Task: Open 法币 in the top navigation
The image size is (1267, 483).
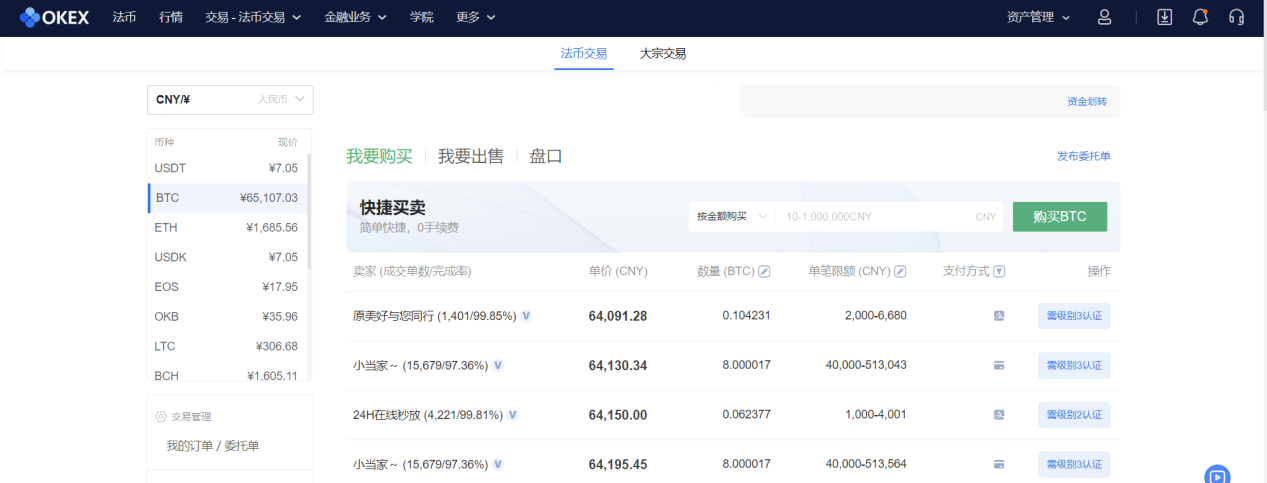Action: (125, 17)
